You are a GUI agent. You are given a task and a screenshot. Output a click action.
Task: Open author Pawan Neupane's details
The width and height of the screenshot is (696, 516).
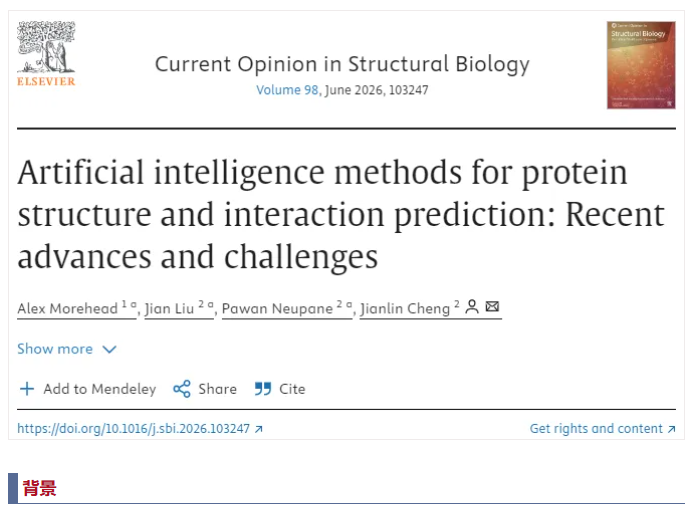pos(278,308)
